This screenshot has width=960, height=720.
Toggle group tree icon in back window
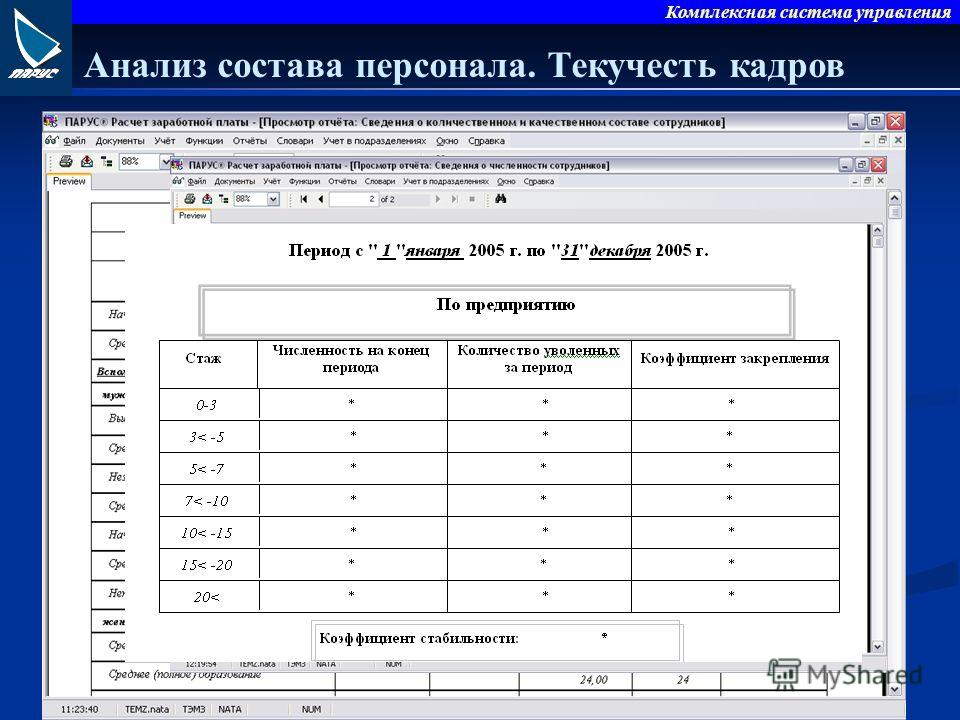point(107,162)
